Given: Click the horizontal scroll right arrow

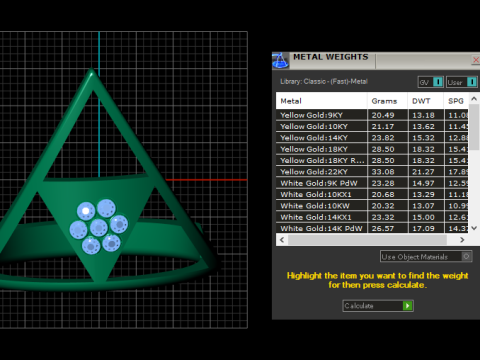Looking at the screenshot, I should click(462, 240).
